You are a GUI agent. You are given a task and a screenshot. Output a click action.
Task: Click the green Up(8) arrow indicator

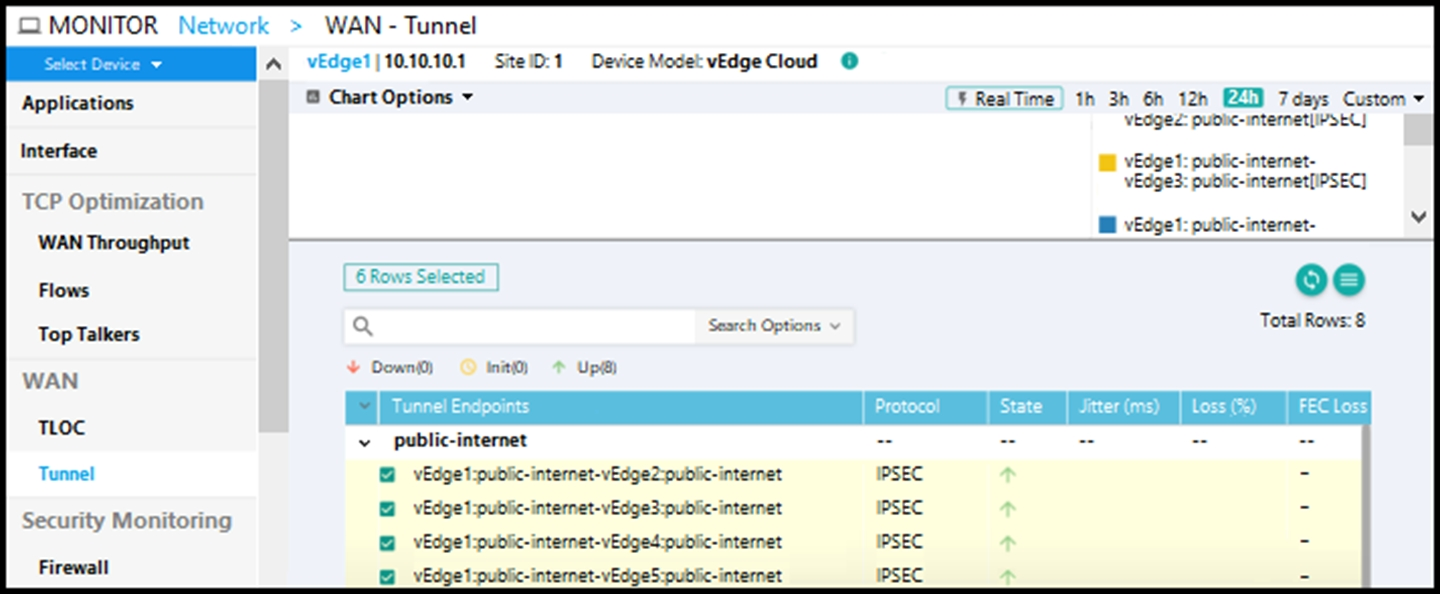[559, 367]
